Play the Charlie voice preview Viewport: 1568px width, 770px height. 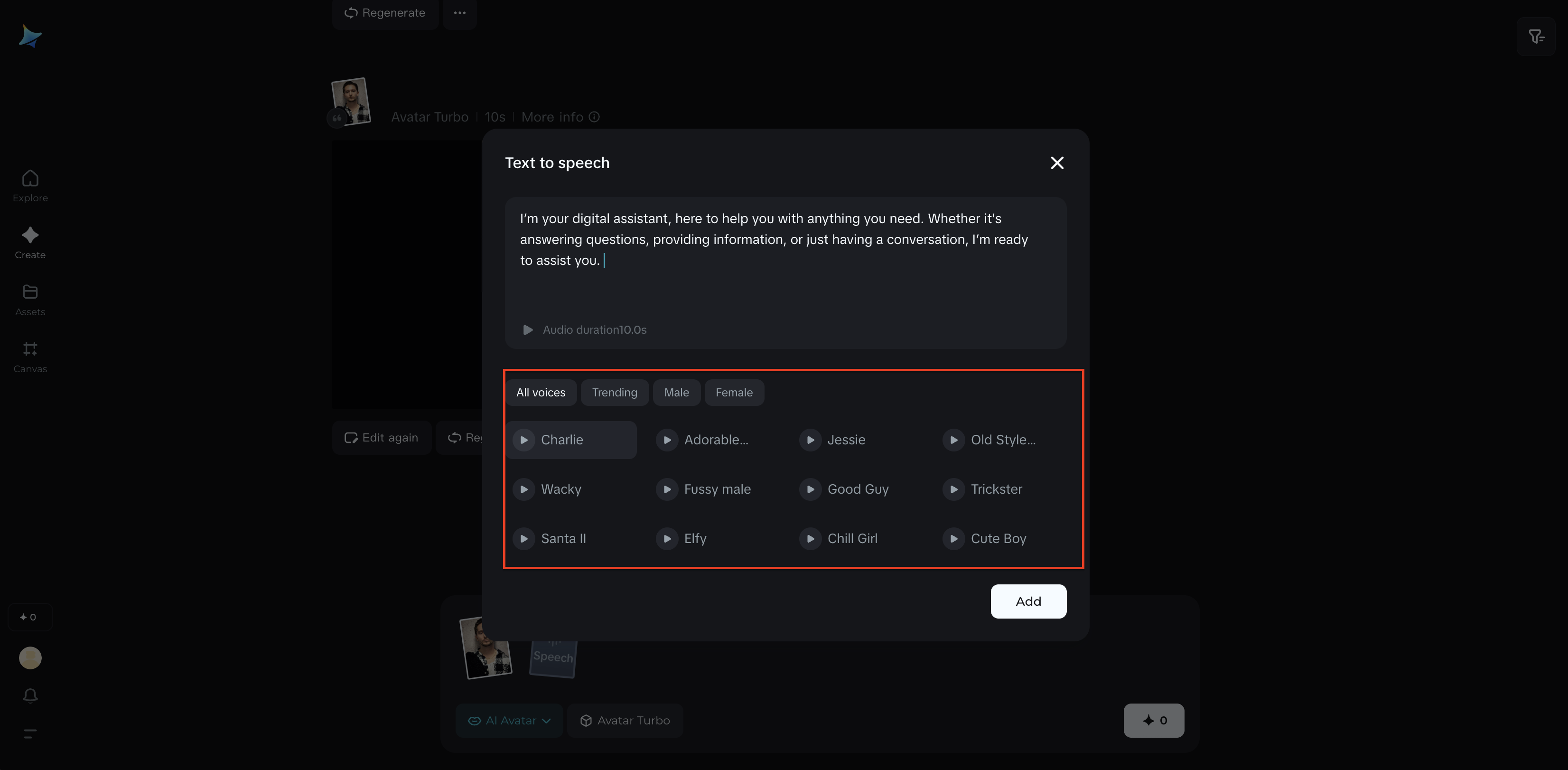(x=523, y=440)
